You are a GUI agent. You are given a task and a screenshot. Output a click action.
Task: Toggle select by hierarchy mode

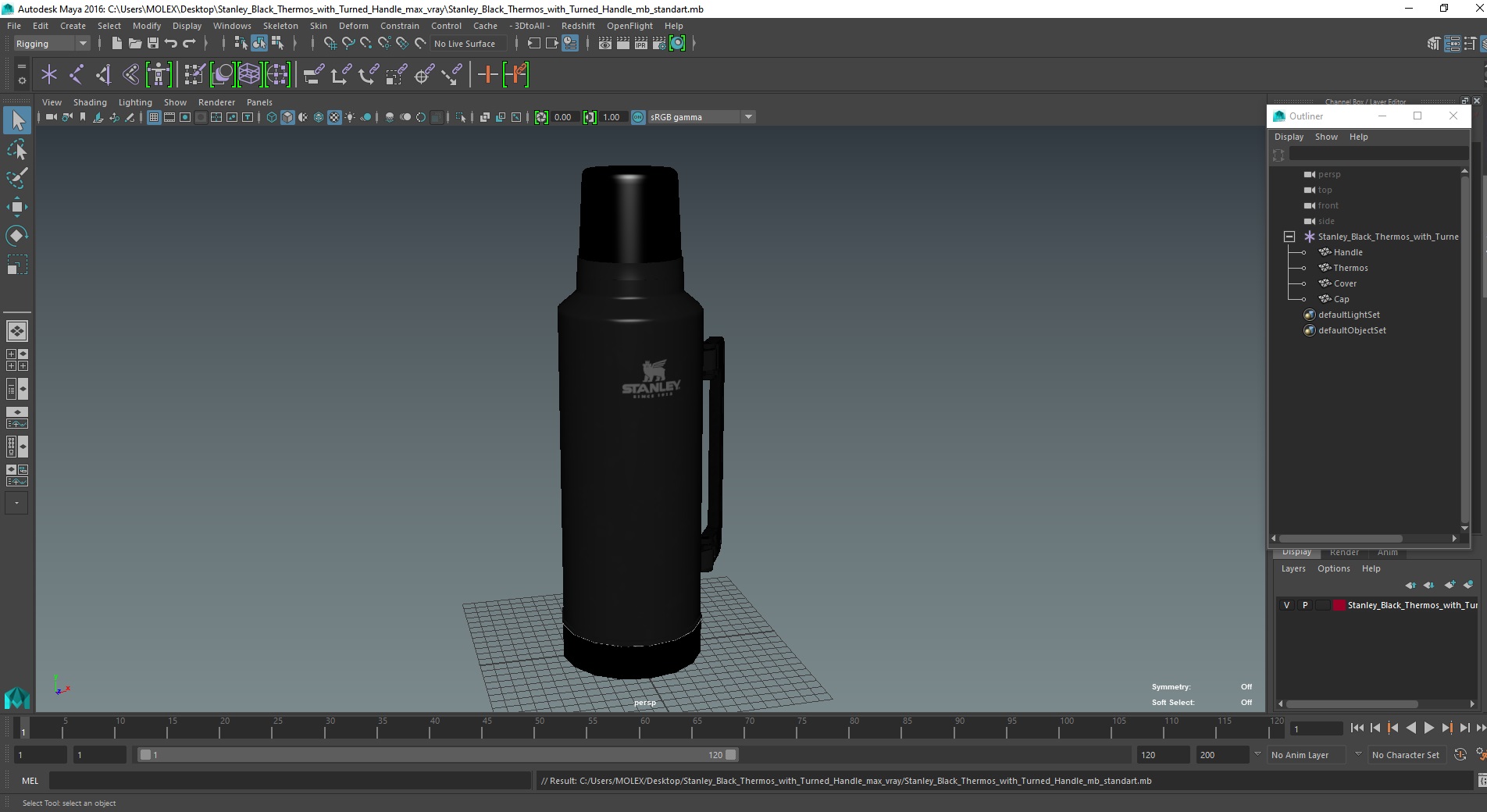click(x=241, y=44)
